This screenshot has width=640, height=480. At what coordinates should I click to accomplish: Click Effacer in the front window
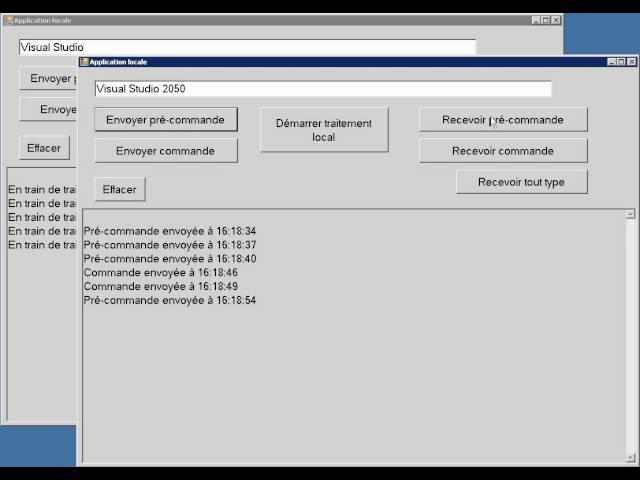[x=120, y=189]
